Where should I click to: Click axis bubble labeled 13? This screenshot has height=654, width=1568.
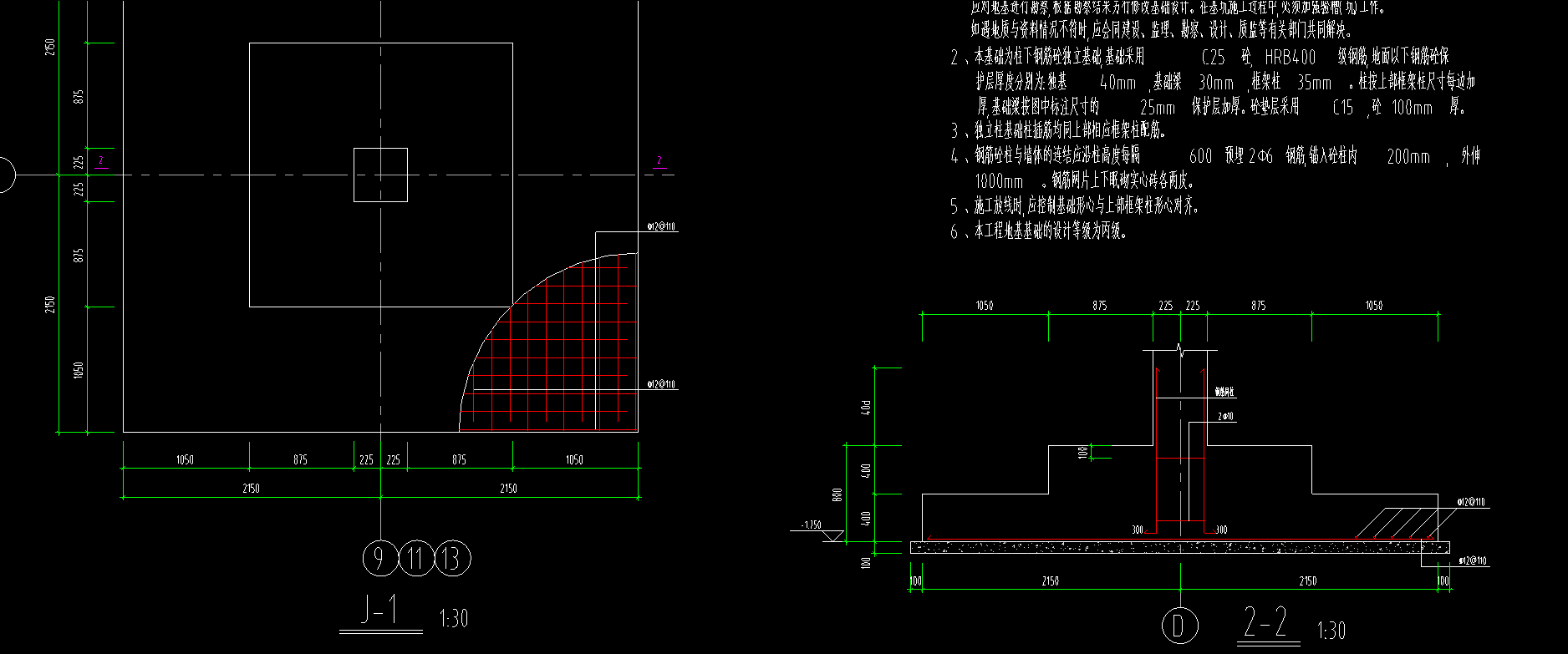point(452,558)
